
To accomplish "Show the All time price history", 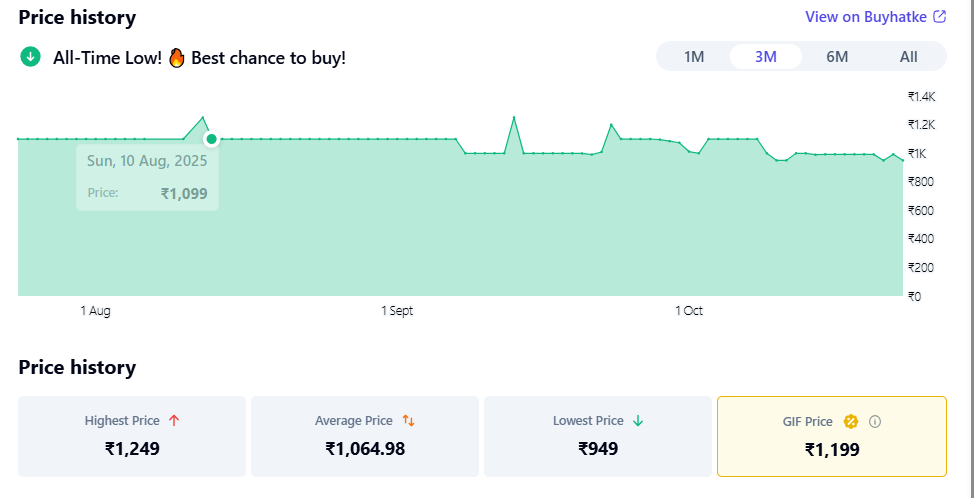I will click(908, 57).
